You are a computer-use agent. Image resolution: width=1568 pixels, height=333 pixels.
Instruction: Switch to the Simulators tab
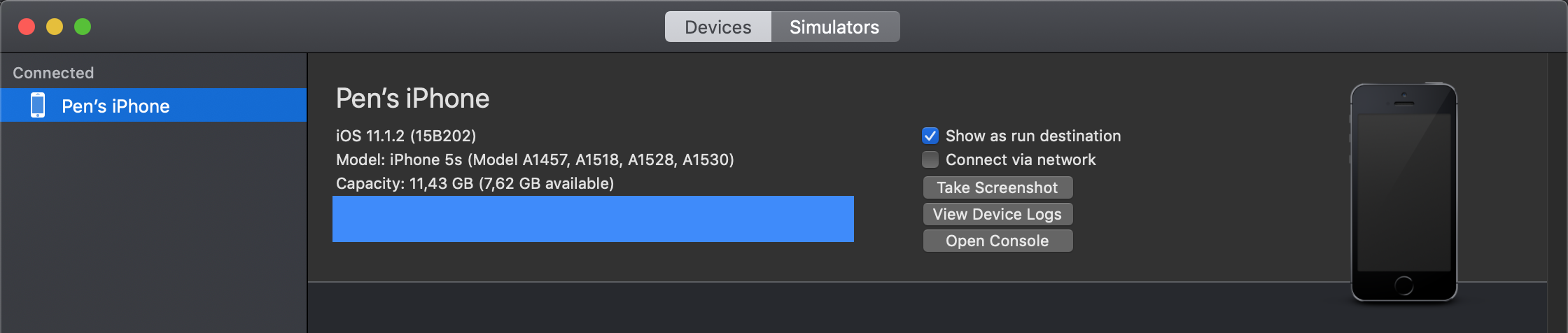click(x=834, y=27)
